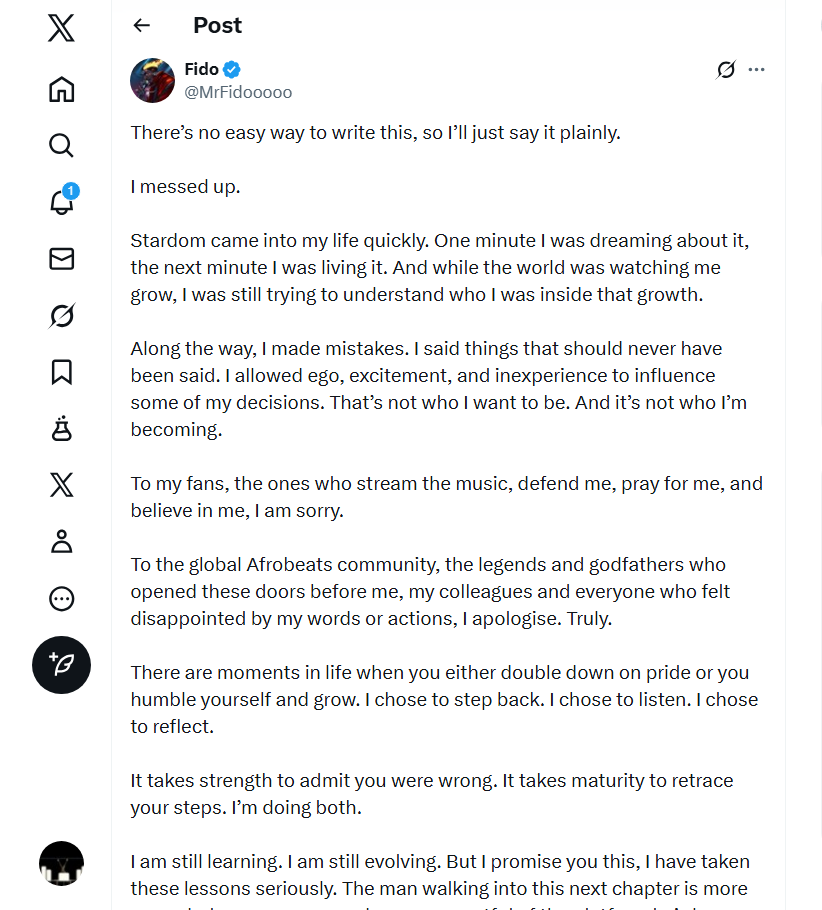The height and width of the screenshot is (910, 822).
Task: Click Fido's blue verified badge
Action: (x=232, y=69)
